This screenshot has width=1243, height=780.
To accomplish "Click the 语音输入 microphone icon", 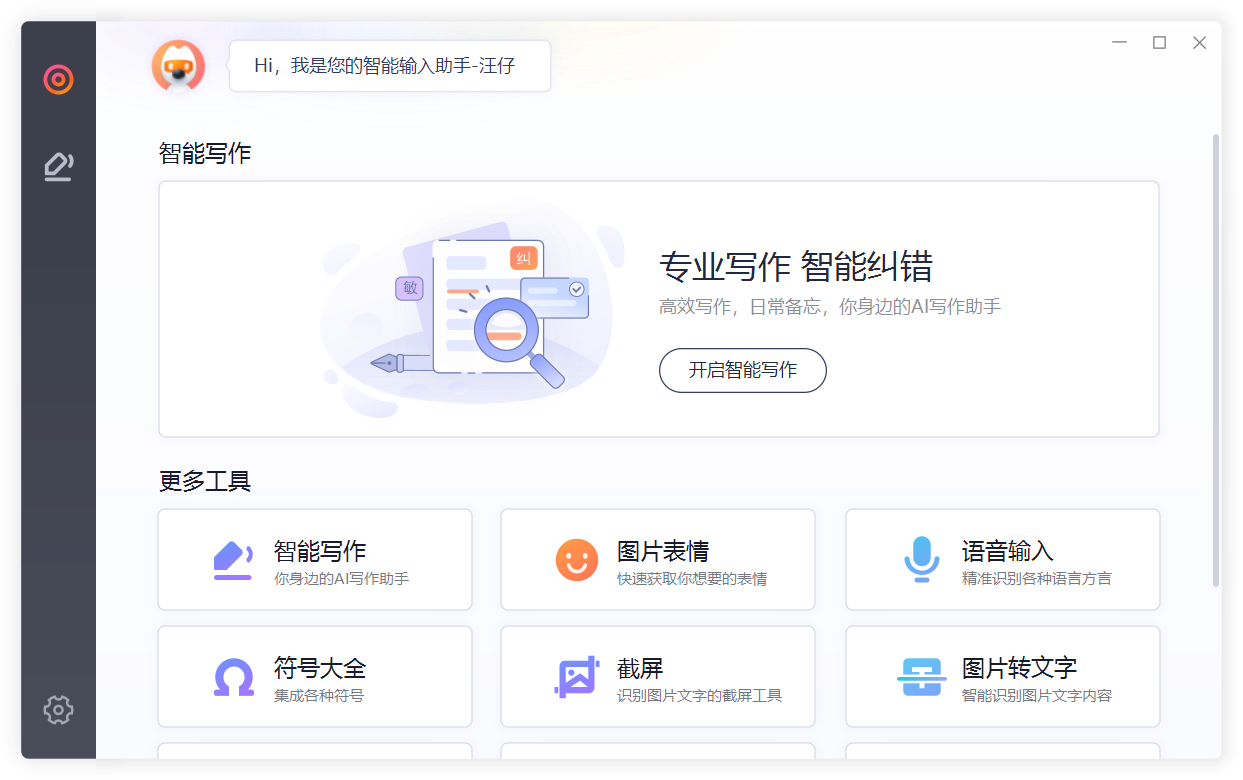I will (x=921, y=560).
